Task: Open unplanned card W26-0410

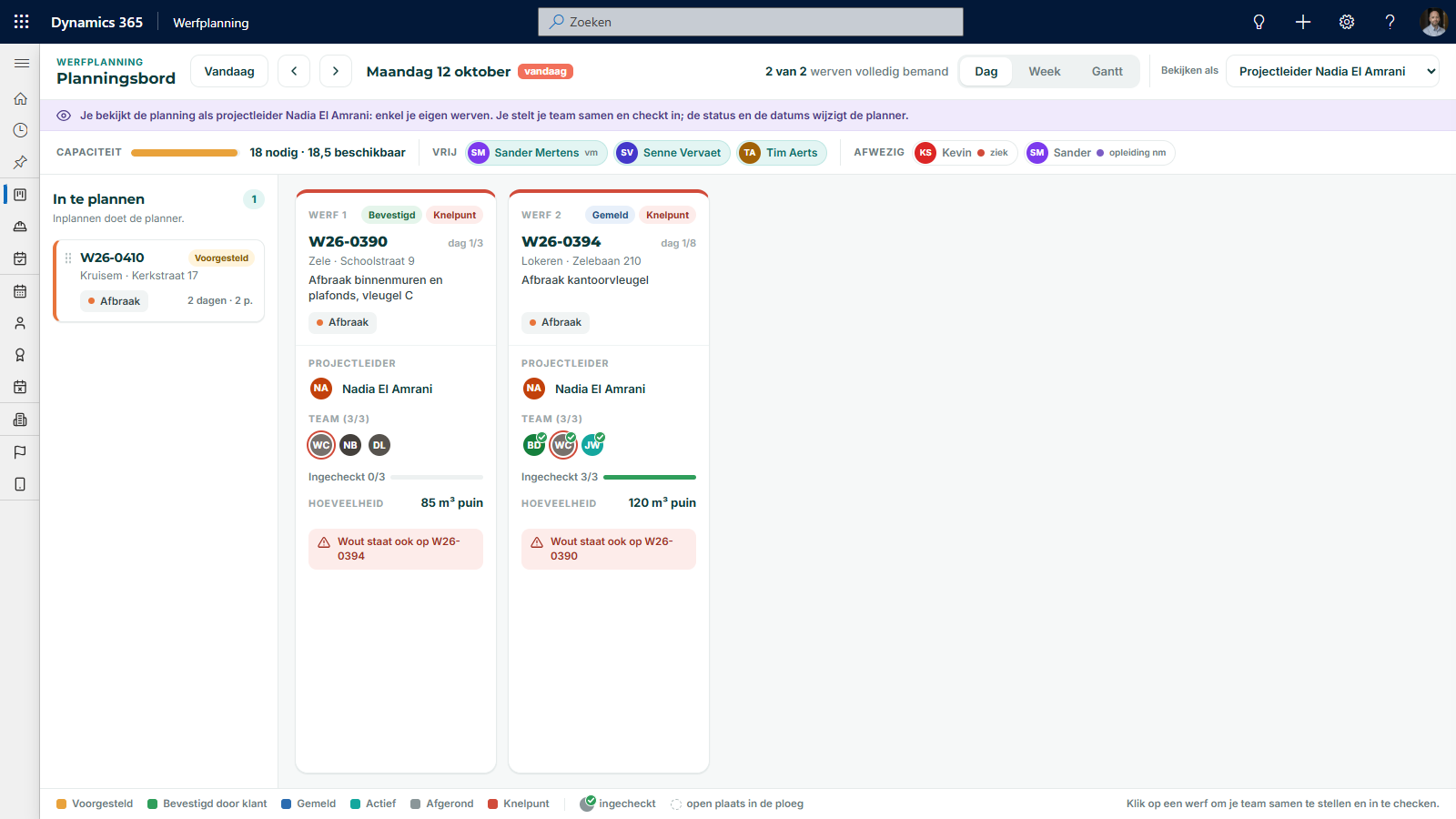Action: (x=159, y=280)
